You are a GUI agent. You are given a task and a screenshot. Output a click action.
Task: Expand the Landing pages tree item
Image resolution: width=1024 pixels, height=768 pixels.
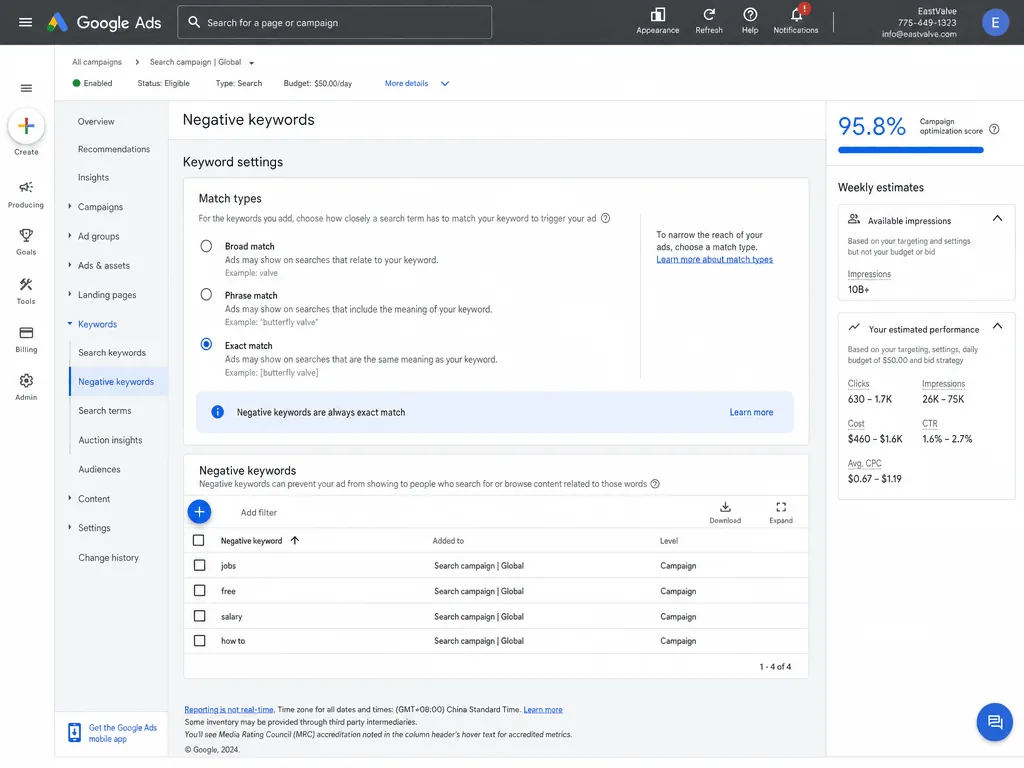[70, 295]
